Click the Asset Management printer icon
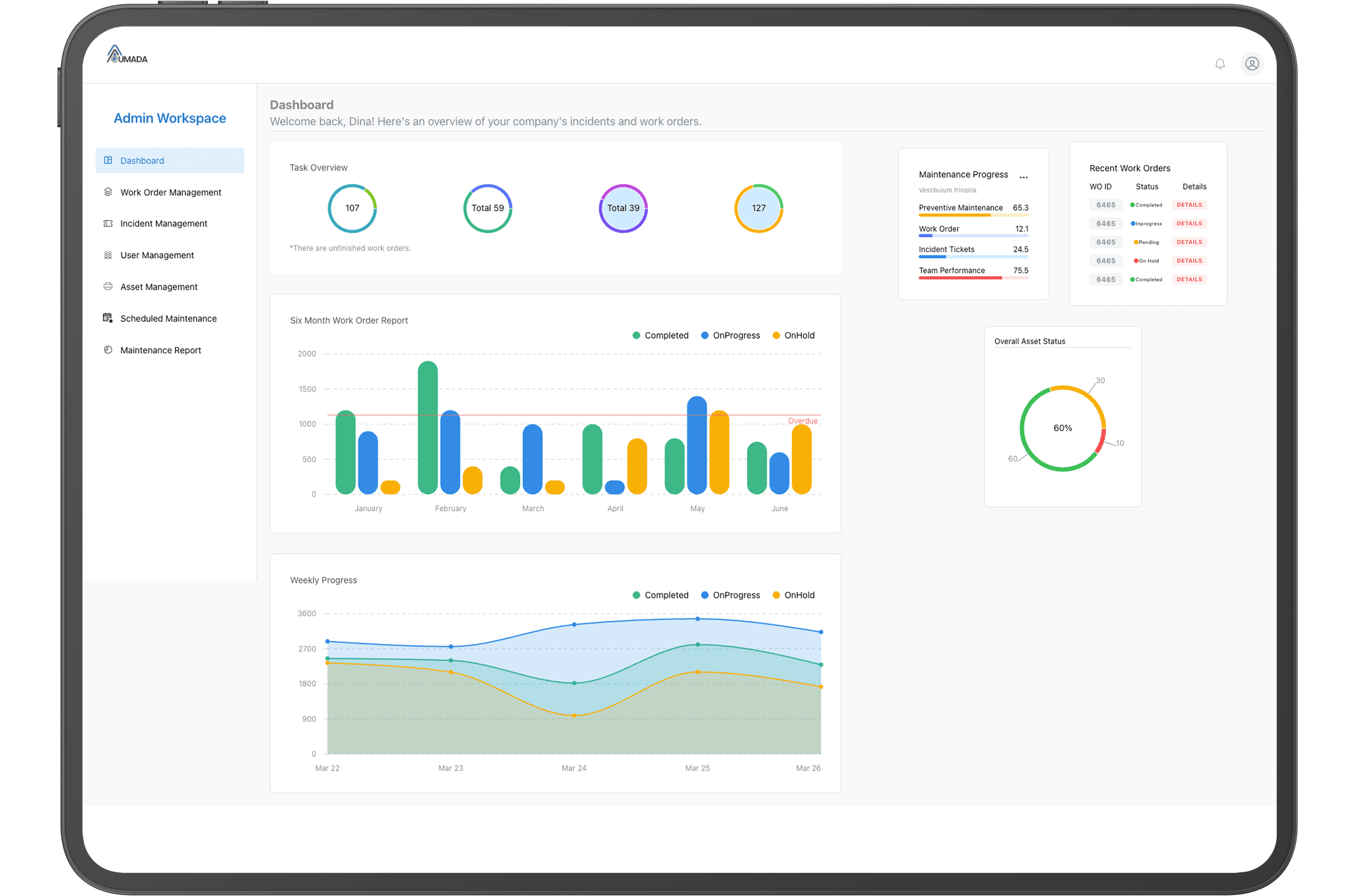The image size is (1355, 896). tap(108, 287)
